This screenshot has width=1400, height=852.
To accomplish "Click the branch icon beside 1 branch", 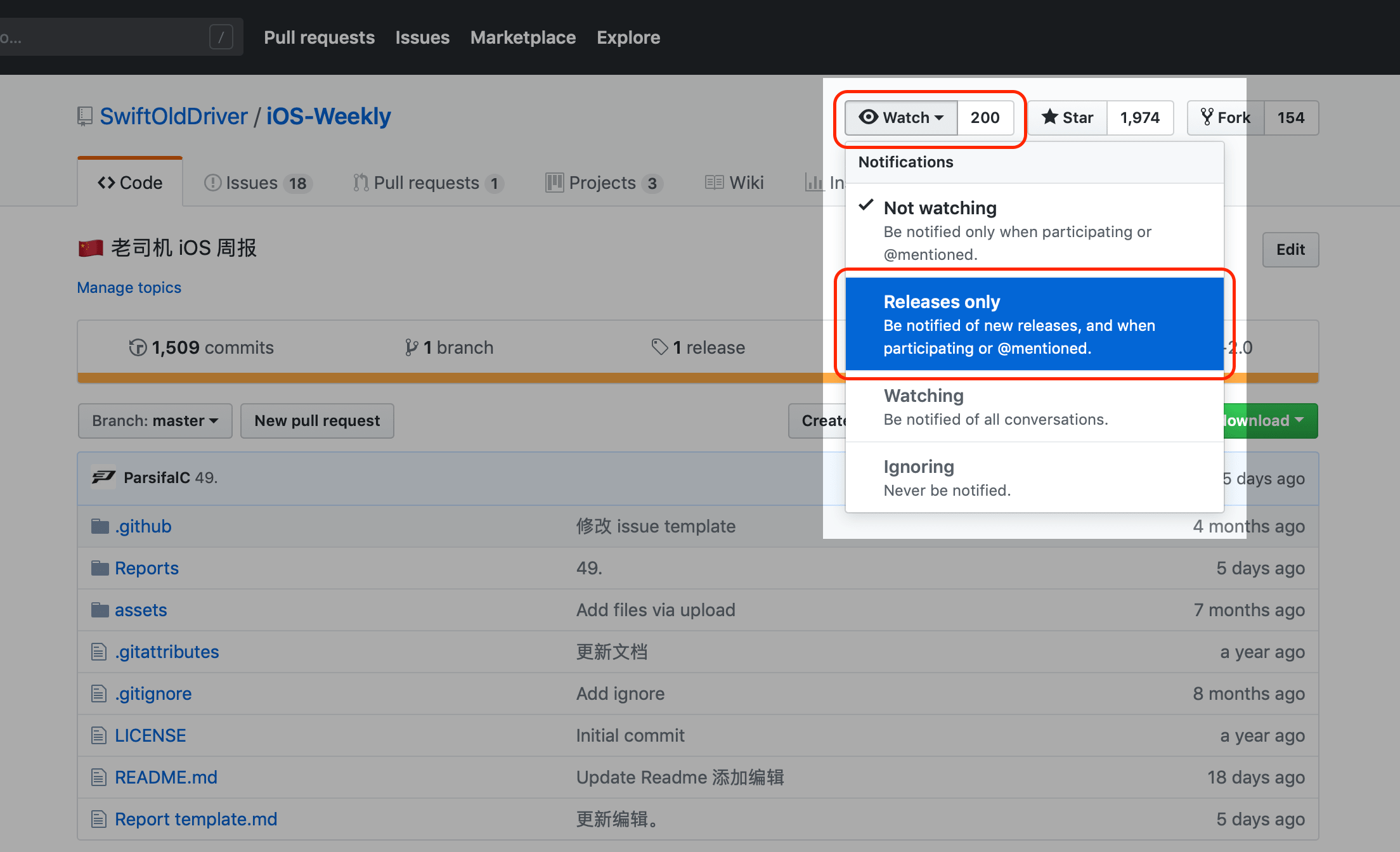I will click(x=412, y=347).
